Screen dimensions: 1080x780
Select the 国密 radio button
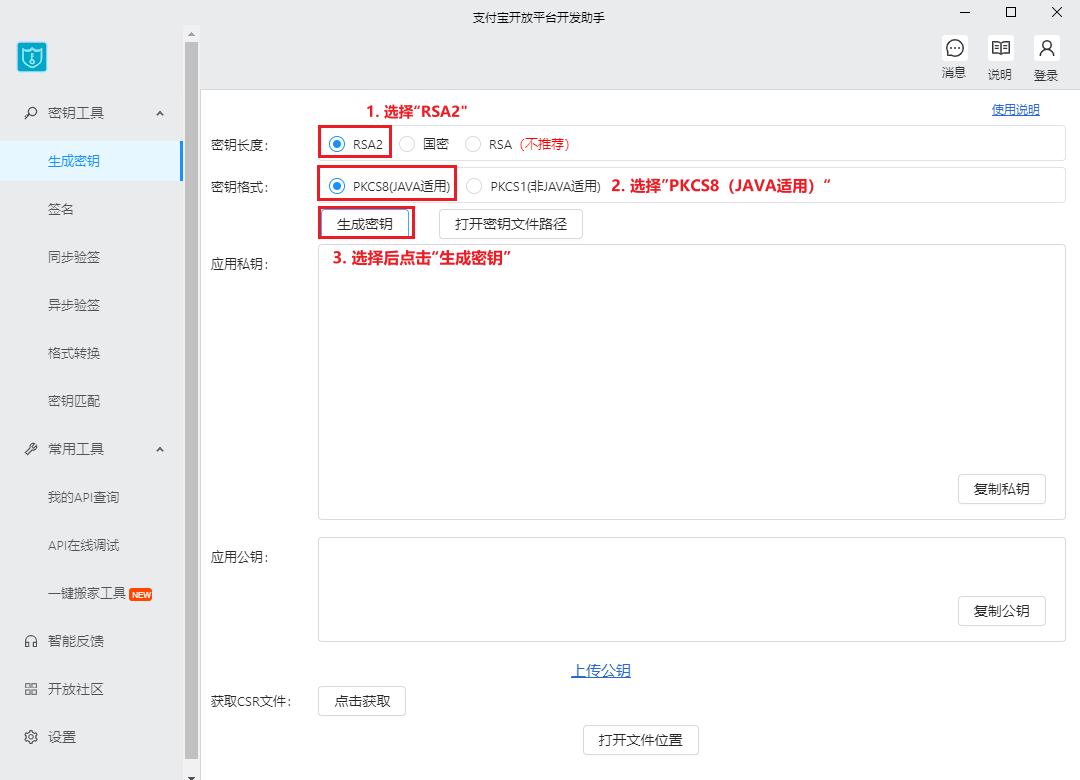pyautogui.click(x=407, y=144)
